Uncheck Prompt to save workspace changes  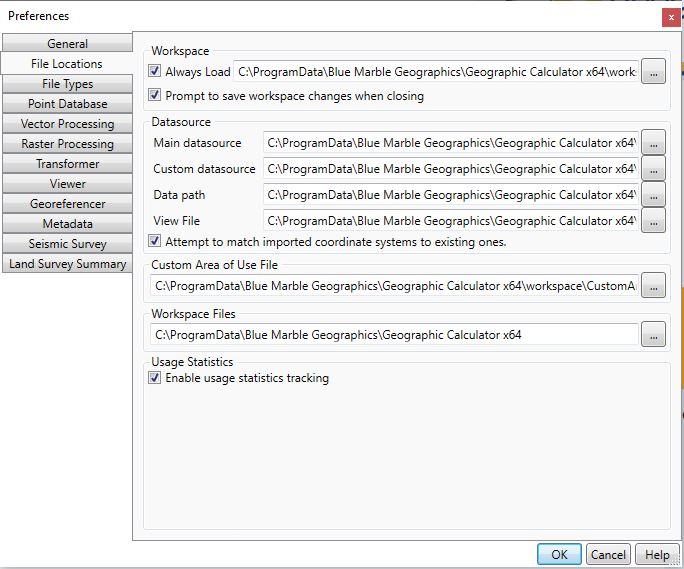coord(155,96)
